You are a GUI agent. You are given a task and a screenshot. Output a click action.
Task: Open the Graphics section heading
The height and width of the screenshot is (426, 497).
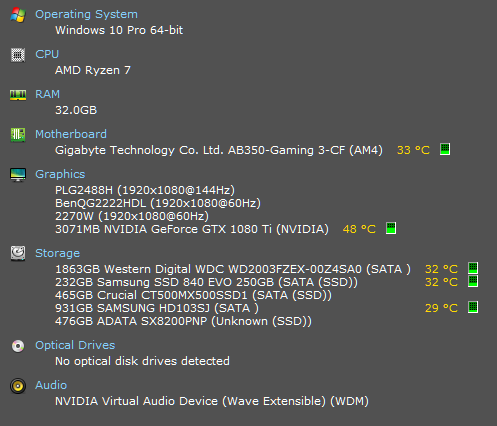click(x=60, y=174)
